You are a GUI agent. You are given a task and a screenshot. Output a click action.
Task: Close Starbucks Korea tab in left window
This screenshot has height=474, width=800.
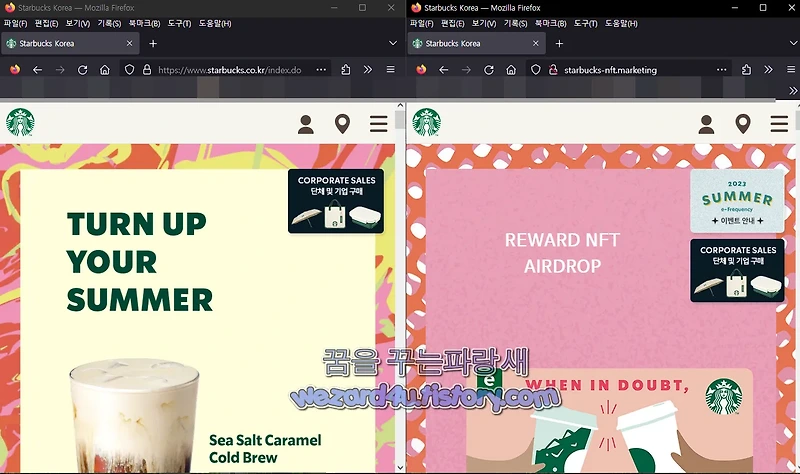[129, 43]
